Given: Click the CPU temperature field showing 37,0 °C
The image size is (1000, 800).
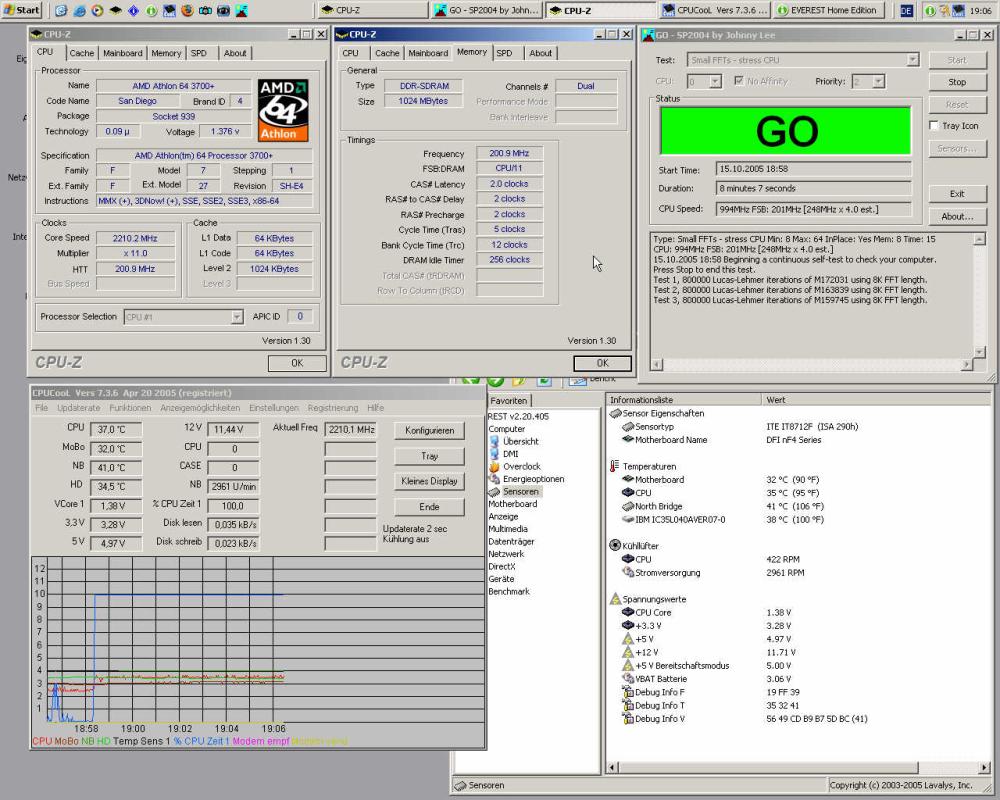Looking at the screenshot, I should click(x=116, y=430).
